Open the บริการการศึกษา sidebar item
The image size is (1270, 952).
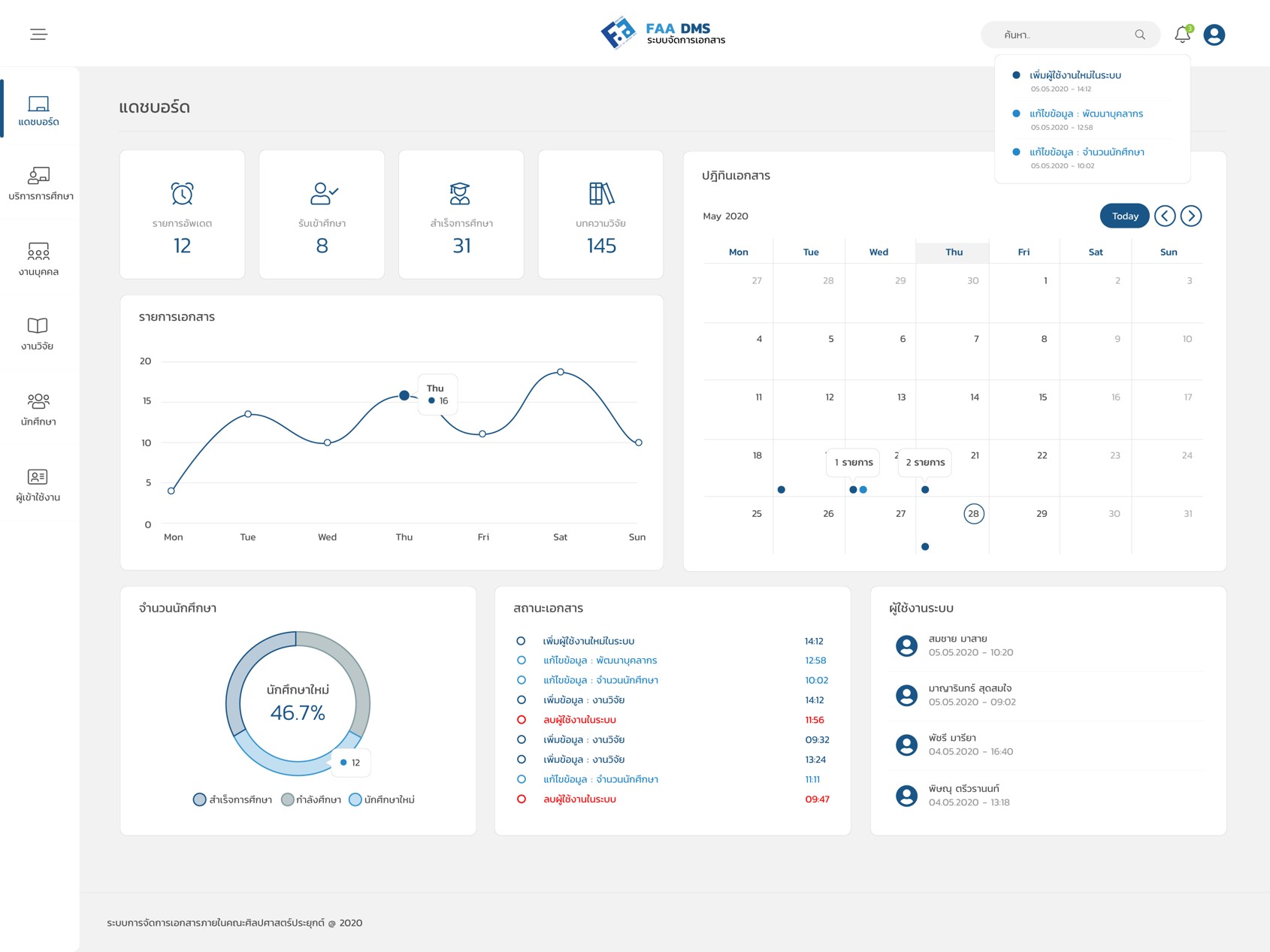(x=40, y=184)
